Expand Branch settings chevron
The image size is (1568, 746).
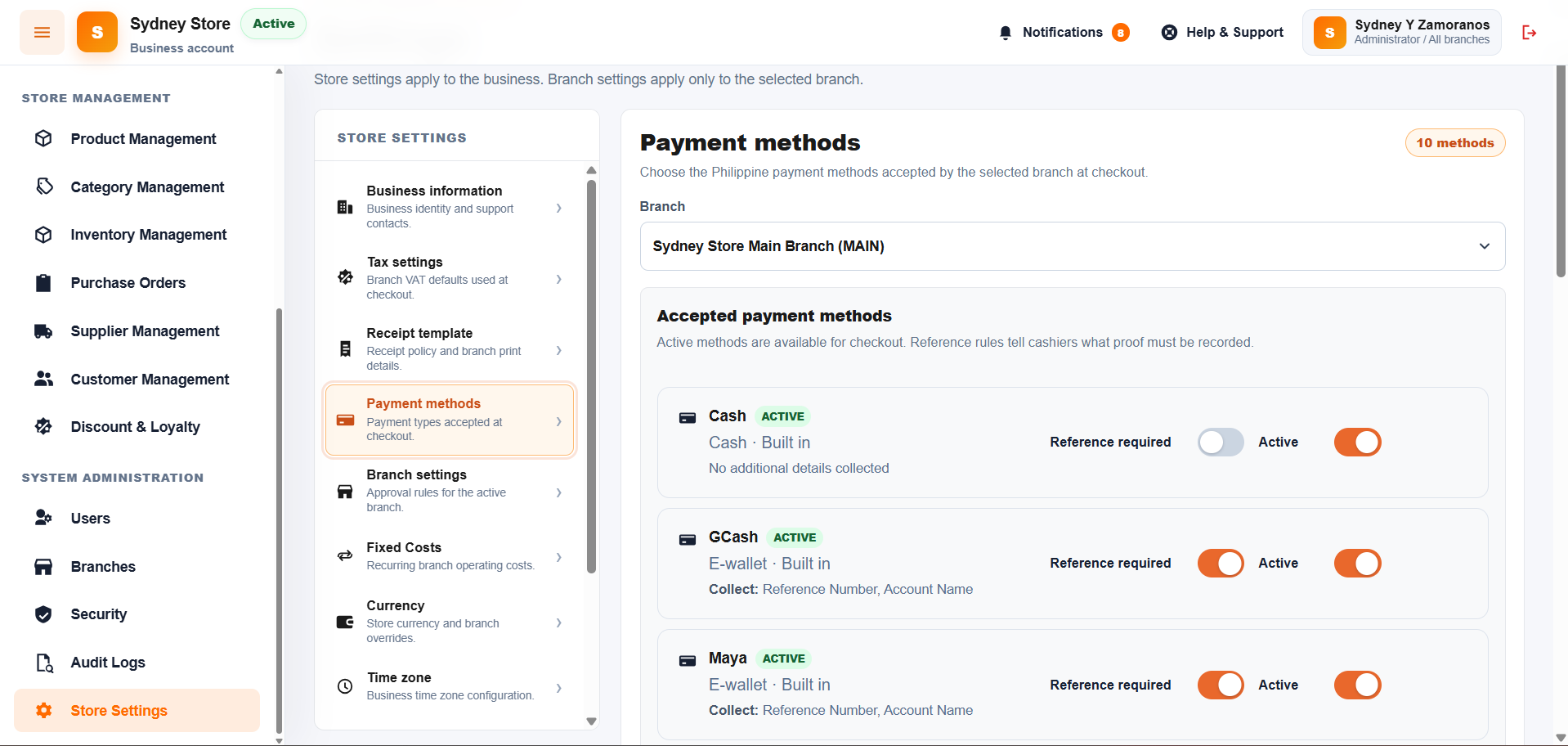click(x=558, y=492)
